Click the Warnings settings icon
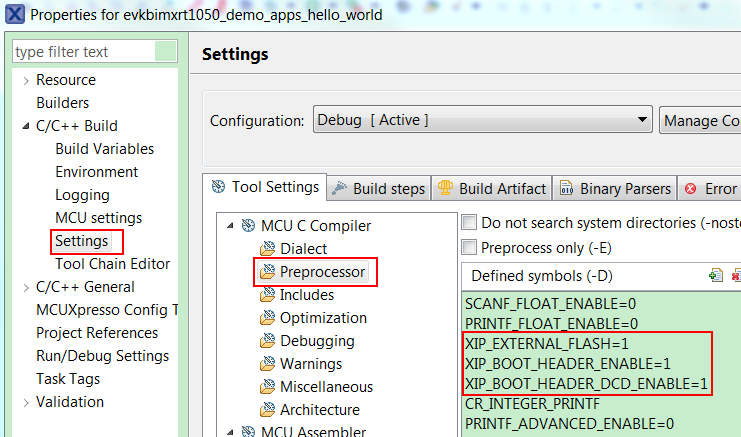This screenshot has height=437, width=741. 267,364
